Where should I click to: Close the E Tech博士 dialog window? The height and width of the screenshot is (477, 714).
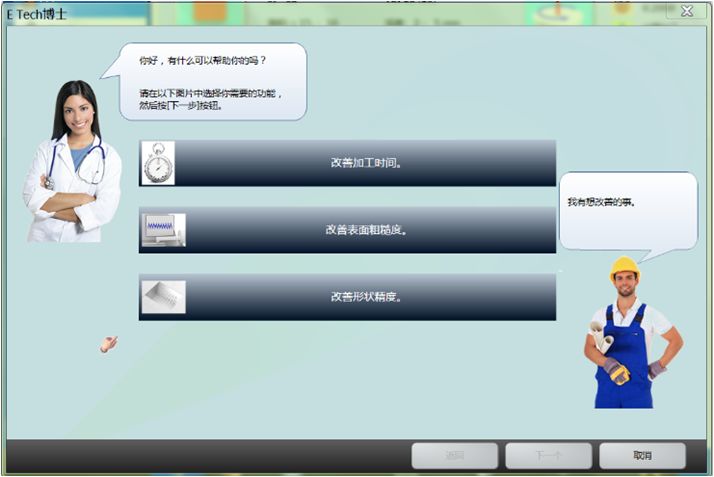click(687, 11)
